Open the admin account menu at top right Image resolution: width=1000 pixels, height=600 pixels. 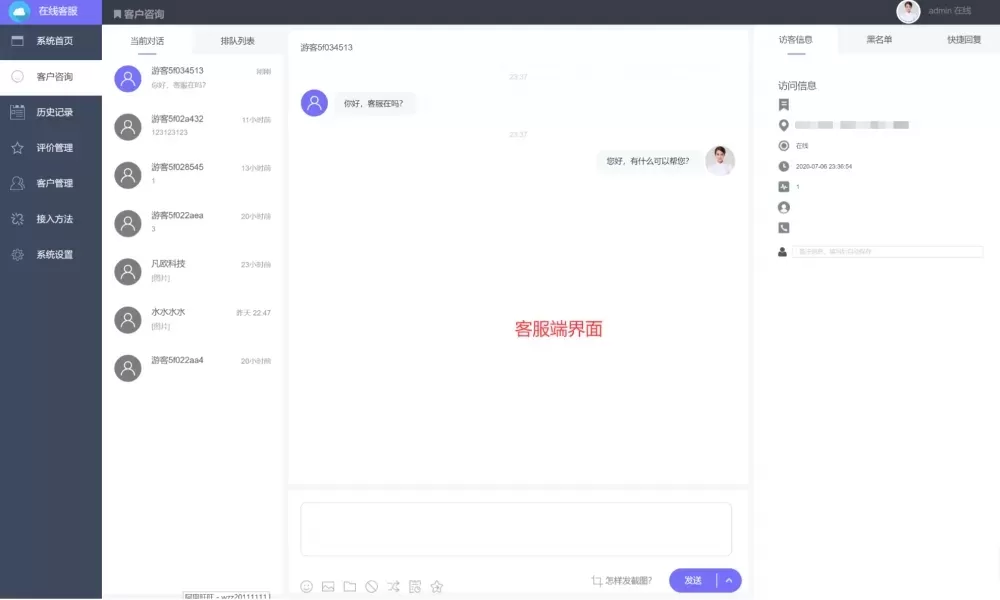pos(935,11)
